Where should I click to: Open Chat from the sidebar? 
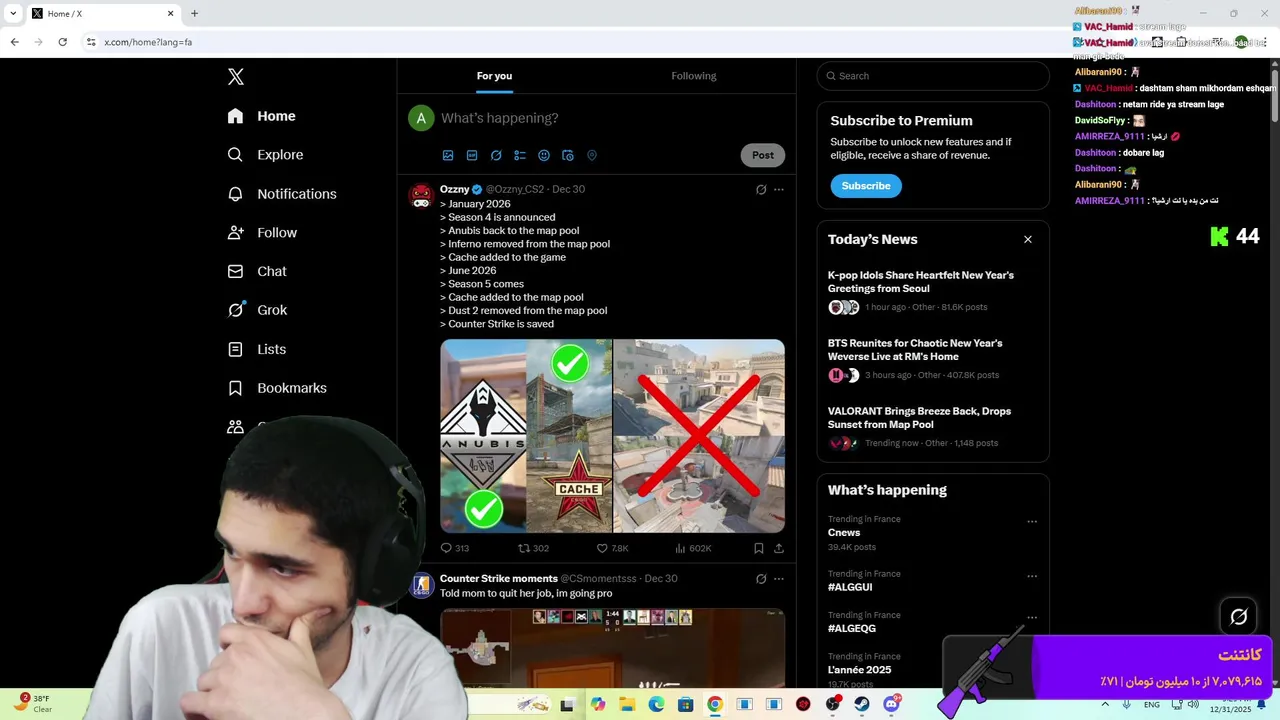click(257, 271)
